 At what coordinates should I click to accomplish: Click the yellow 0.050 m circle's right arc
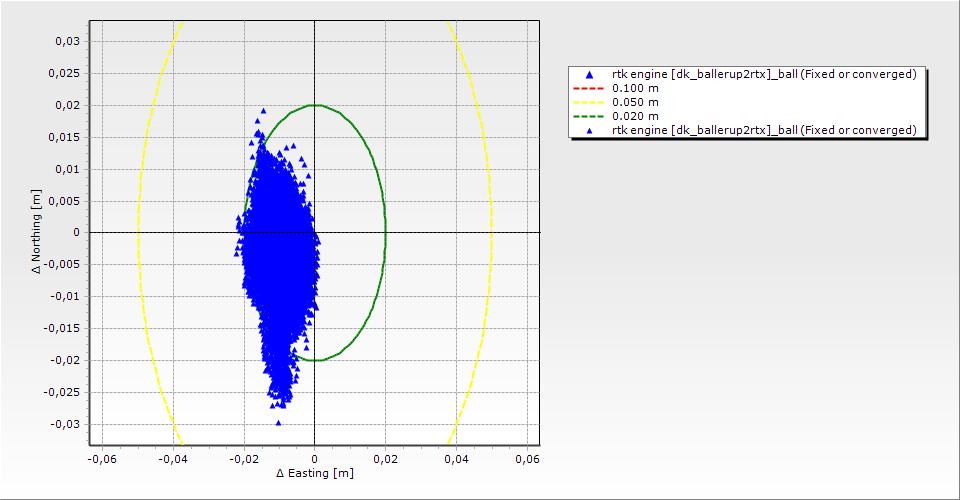coord(491,232)
